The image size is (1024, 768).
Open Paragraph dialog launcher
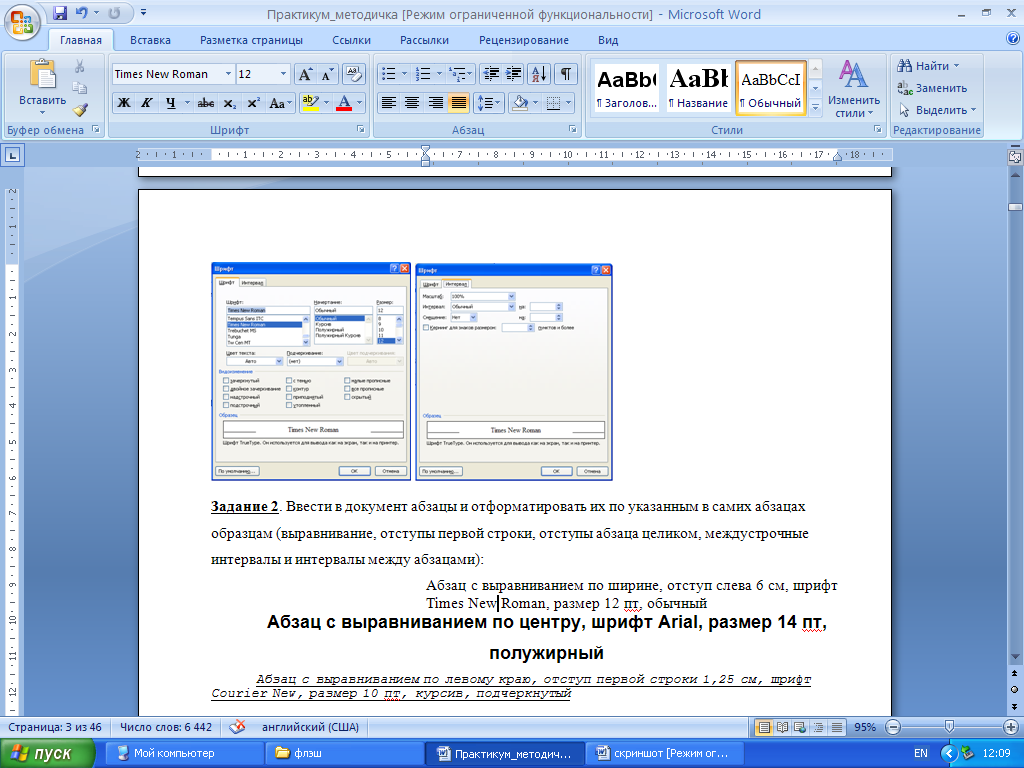click(x=573, y=130)
